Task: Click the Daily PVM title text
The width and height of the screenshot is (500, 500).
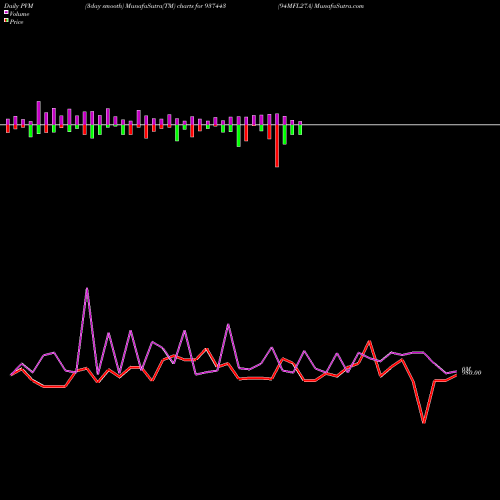Action: coord(19,6)
